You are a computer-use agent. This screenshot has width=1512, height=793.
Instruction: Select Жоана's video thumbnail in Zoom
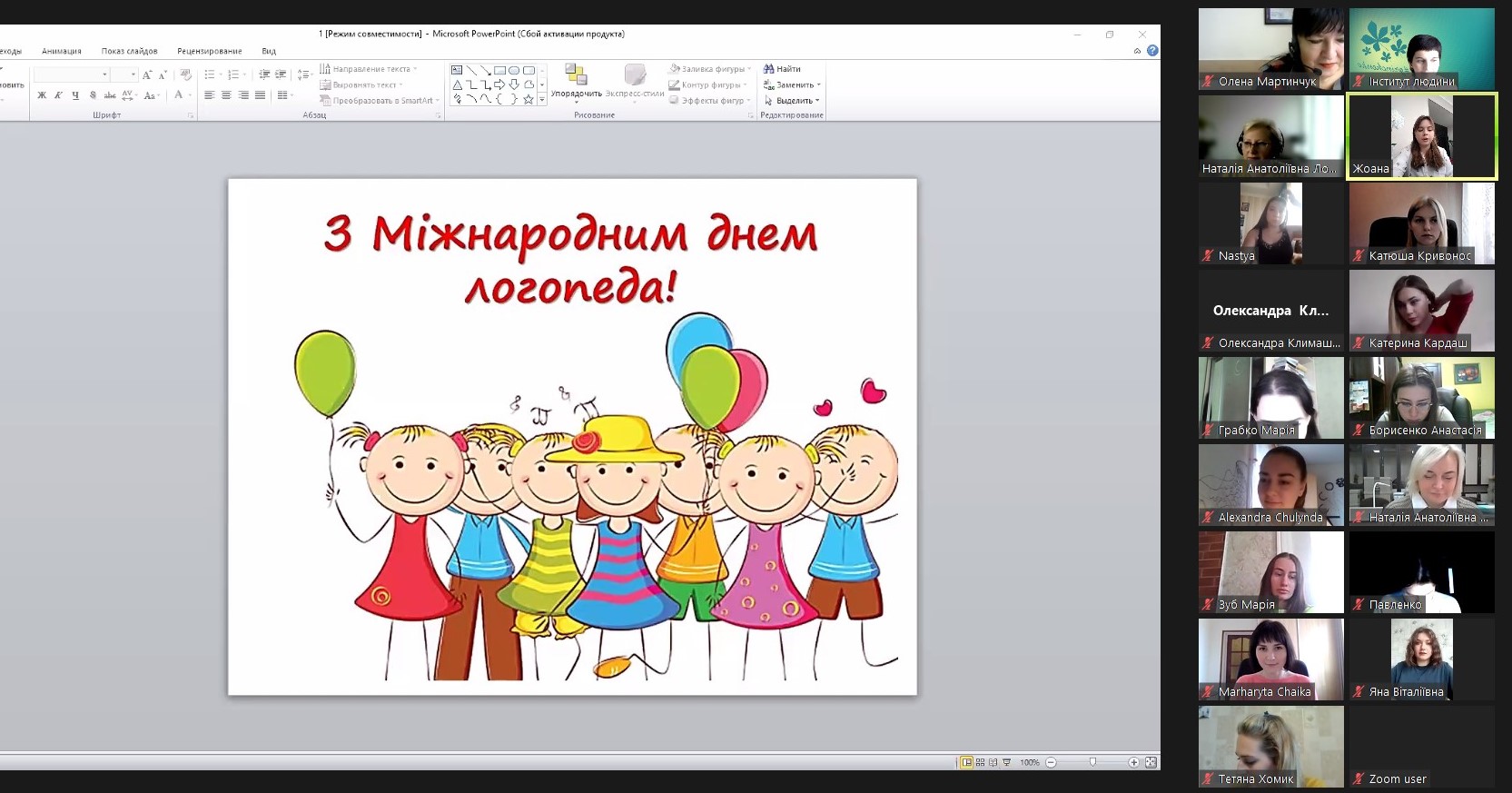(1422, 136)
